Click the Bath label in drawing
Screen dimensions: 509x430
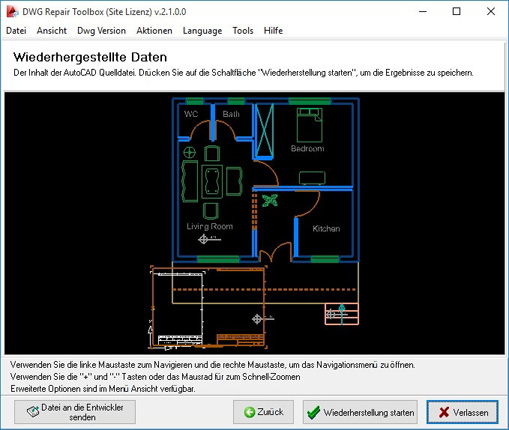coord(231,114)
